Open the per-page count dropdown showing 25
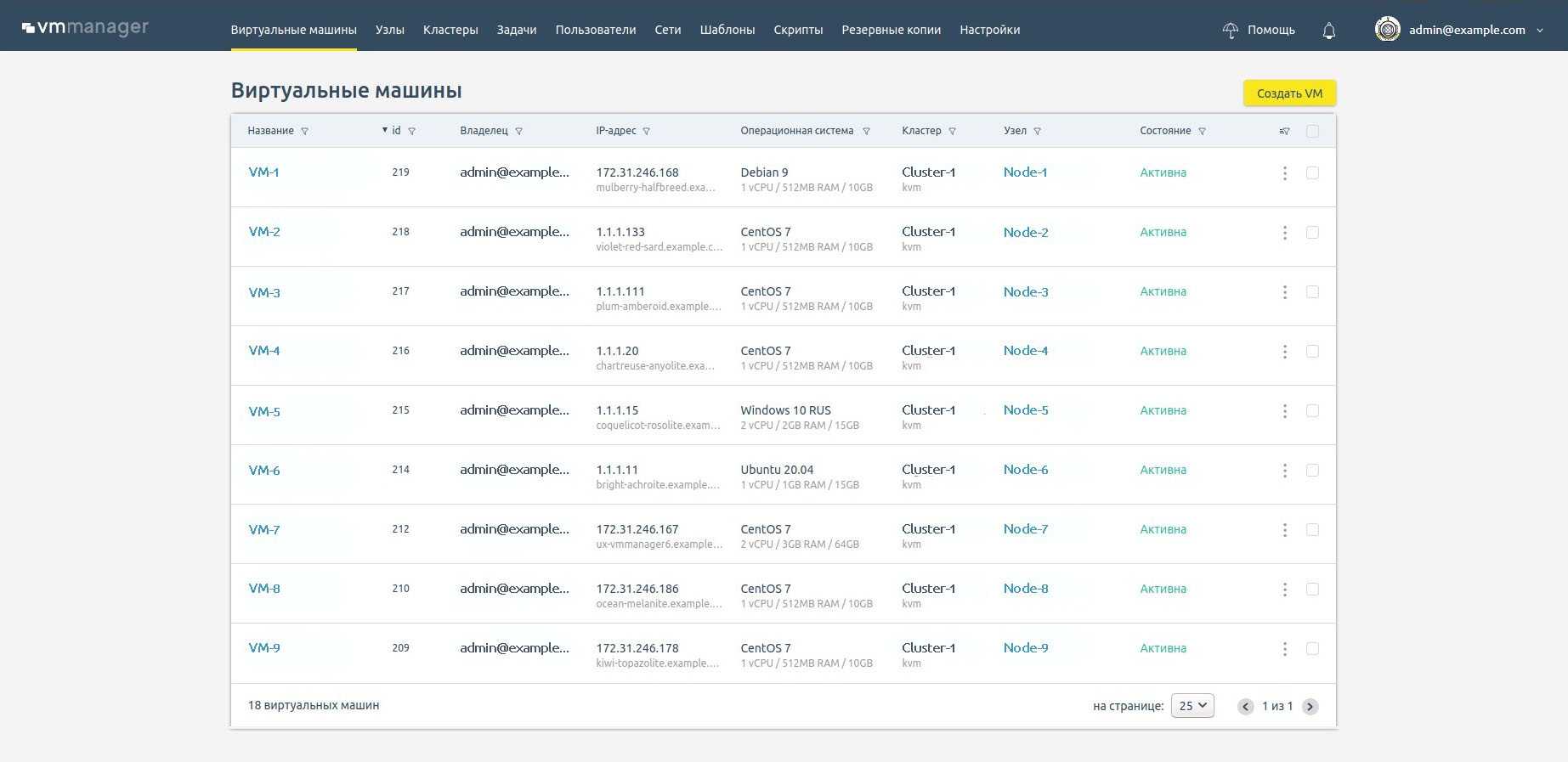Image resolution: width=1568 pixels, height=762 pixels. [x=1192, y=706]
